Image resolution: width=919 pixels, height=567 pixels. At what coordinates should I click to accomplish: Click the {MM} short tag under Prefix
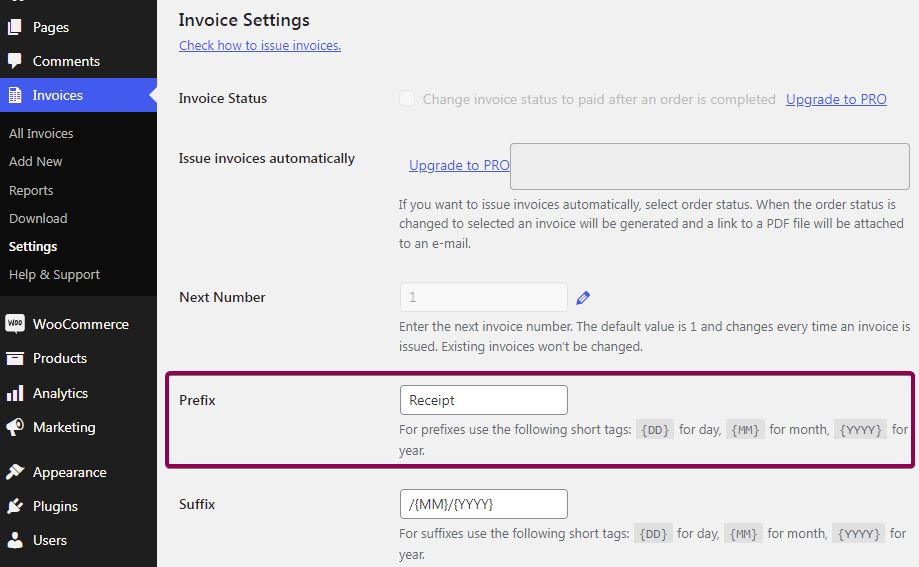click(746, 430)
